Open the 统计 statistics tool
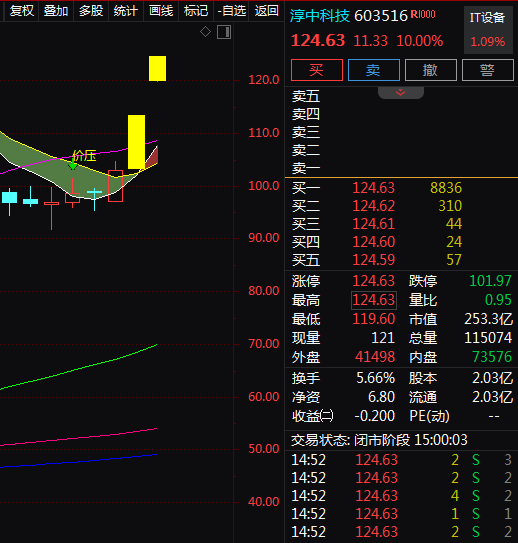This screenshot has height=543, width=518. click(126, 11)
